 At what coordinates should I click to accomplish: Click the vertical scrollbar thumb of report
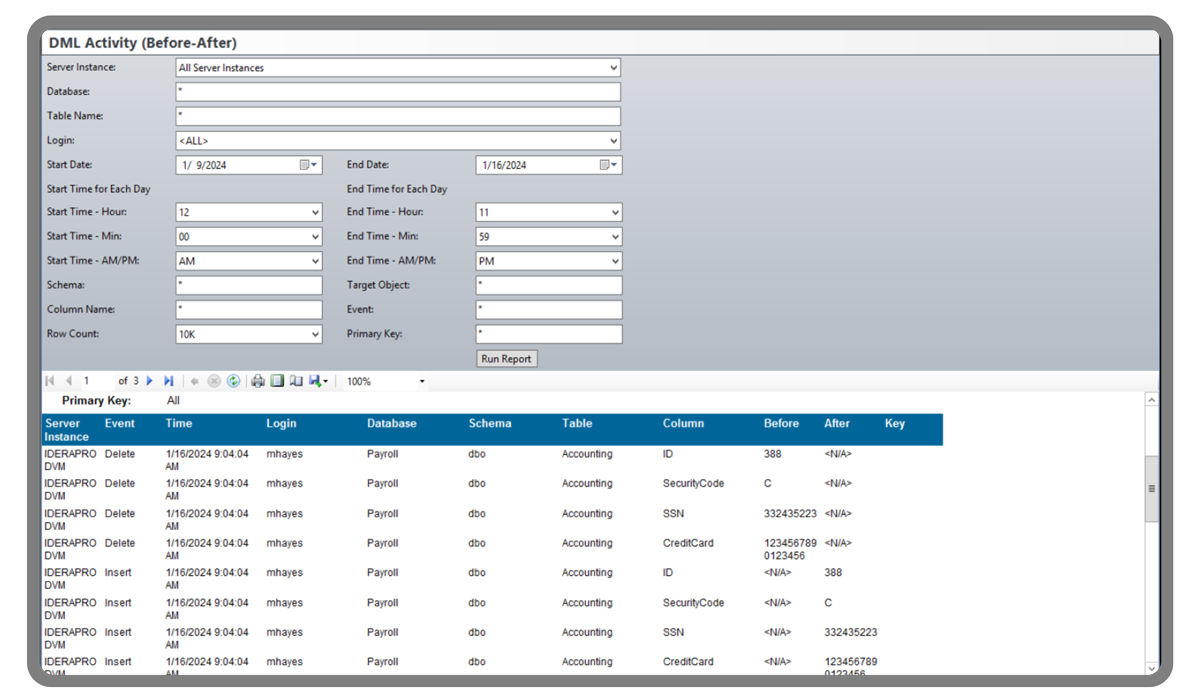coord(1151,488)
